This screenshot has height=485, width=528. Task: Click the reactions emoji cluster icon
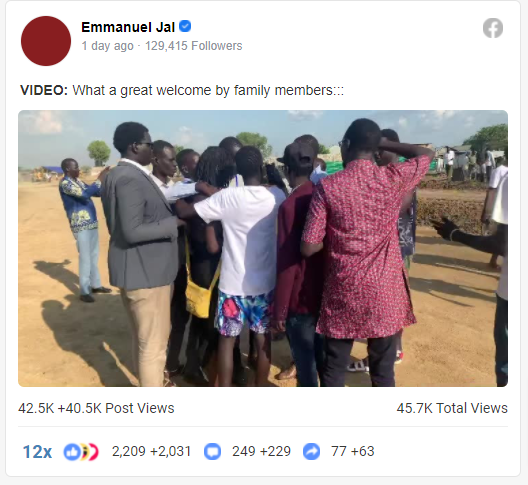[81, 452]
